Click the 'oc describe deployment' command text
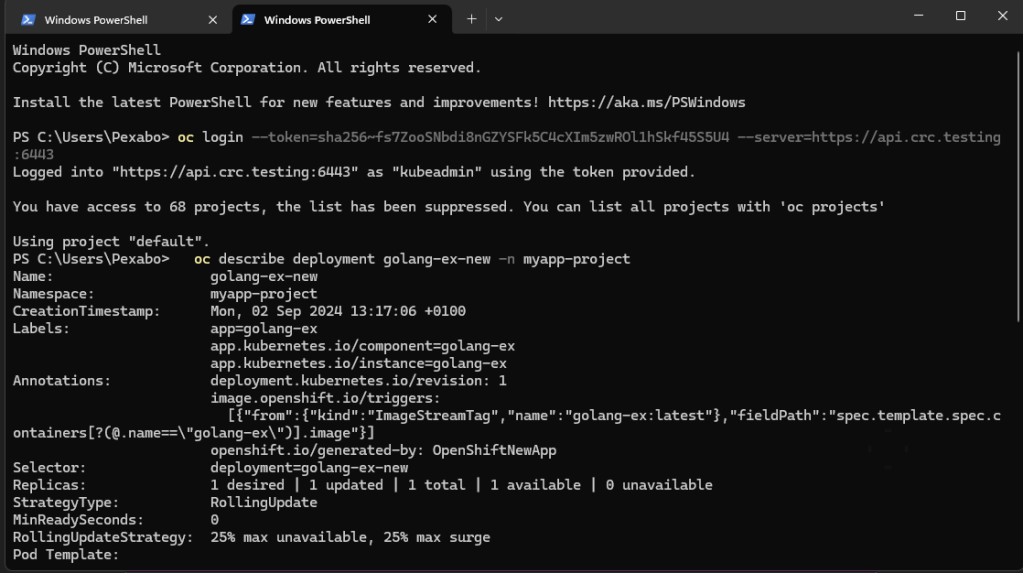The image size is (1023, 573). pyautogui.click(x=284, y=259)
